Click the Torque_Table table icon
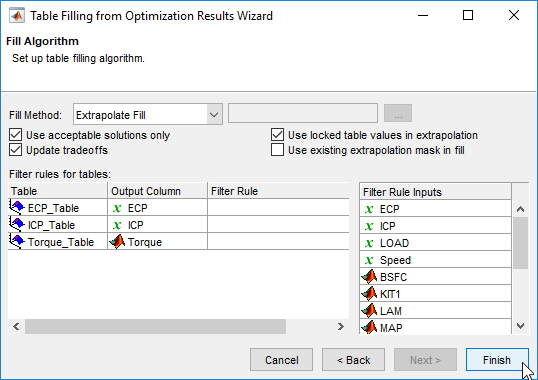 coord(17,241)
